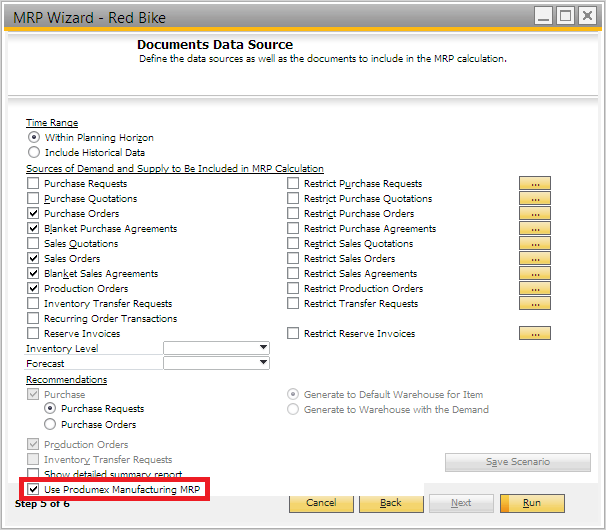Toggle the Sales Orders checkbox
The width and height of the screenshot is (606, 530).
pos(34,259)
